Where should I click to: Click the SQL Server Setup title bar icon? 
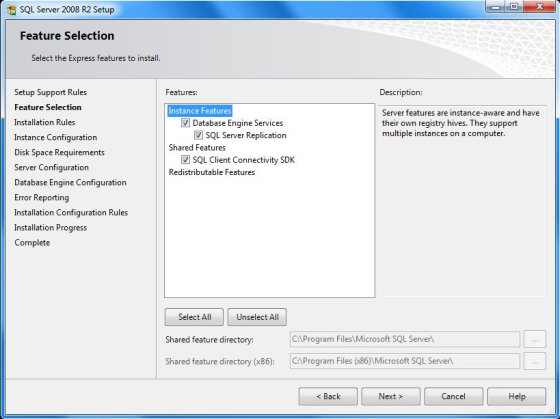(x=11, y=10)
